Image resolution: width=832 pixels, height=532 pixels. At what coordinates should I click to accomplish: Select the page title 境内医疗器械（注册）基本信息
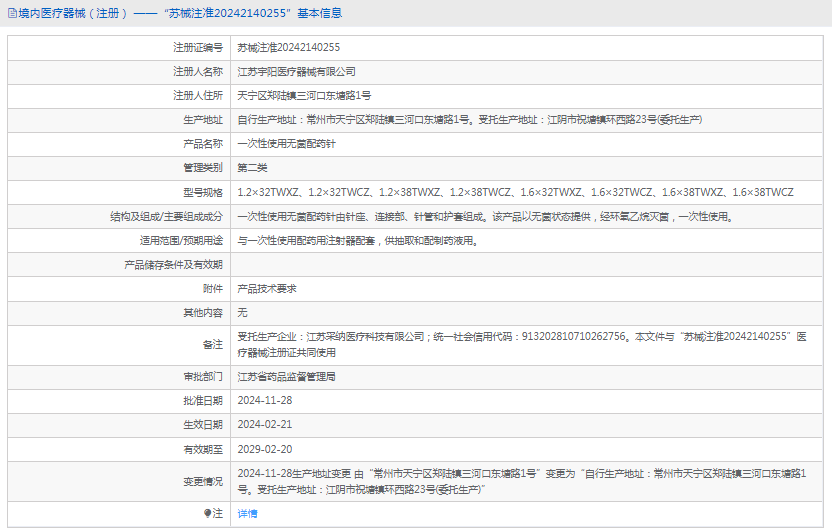180,13
